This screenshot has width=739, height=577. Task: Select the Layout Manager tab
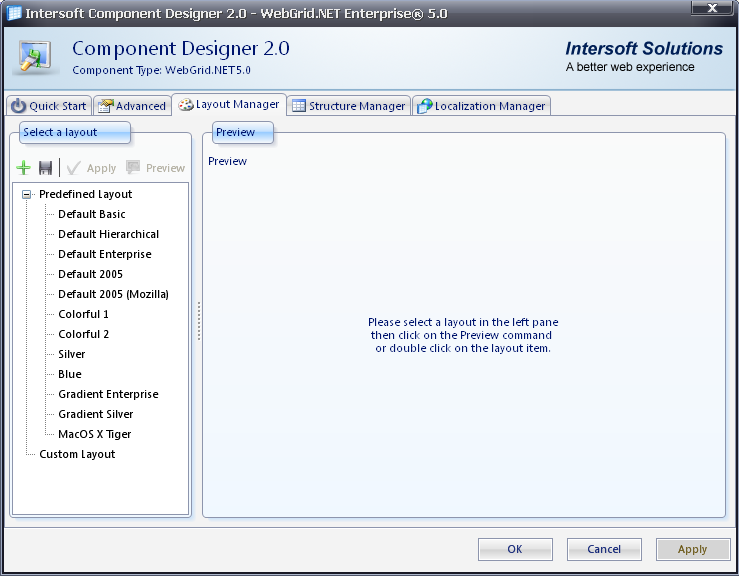229,105
